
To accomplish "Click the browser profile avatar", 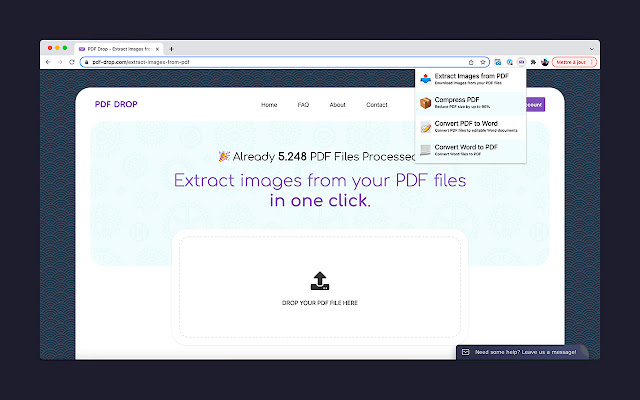I will 544,62.
